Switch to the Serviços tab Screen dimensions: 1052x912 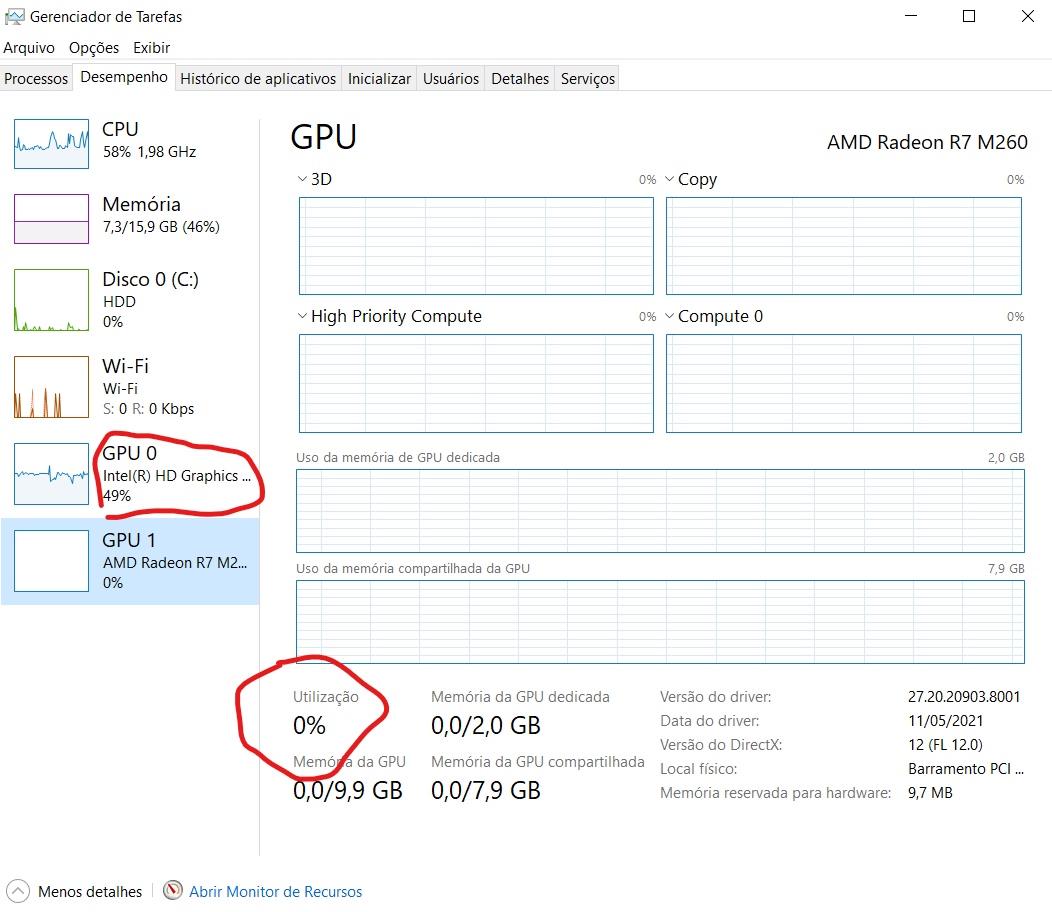pos(588,79)
